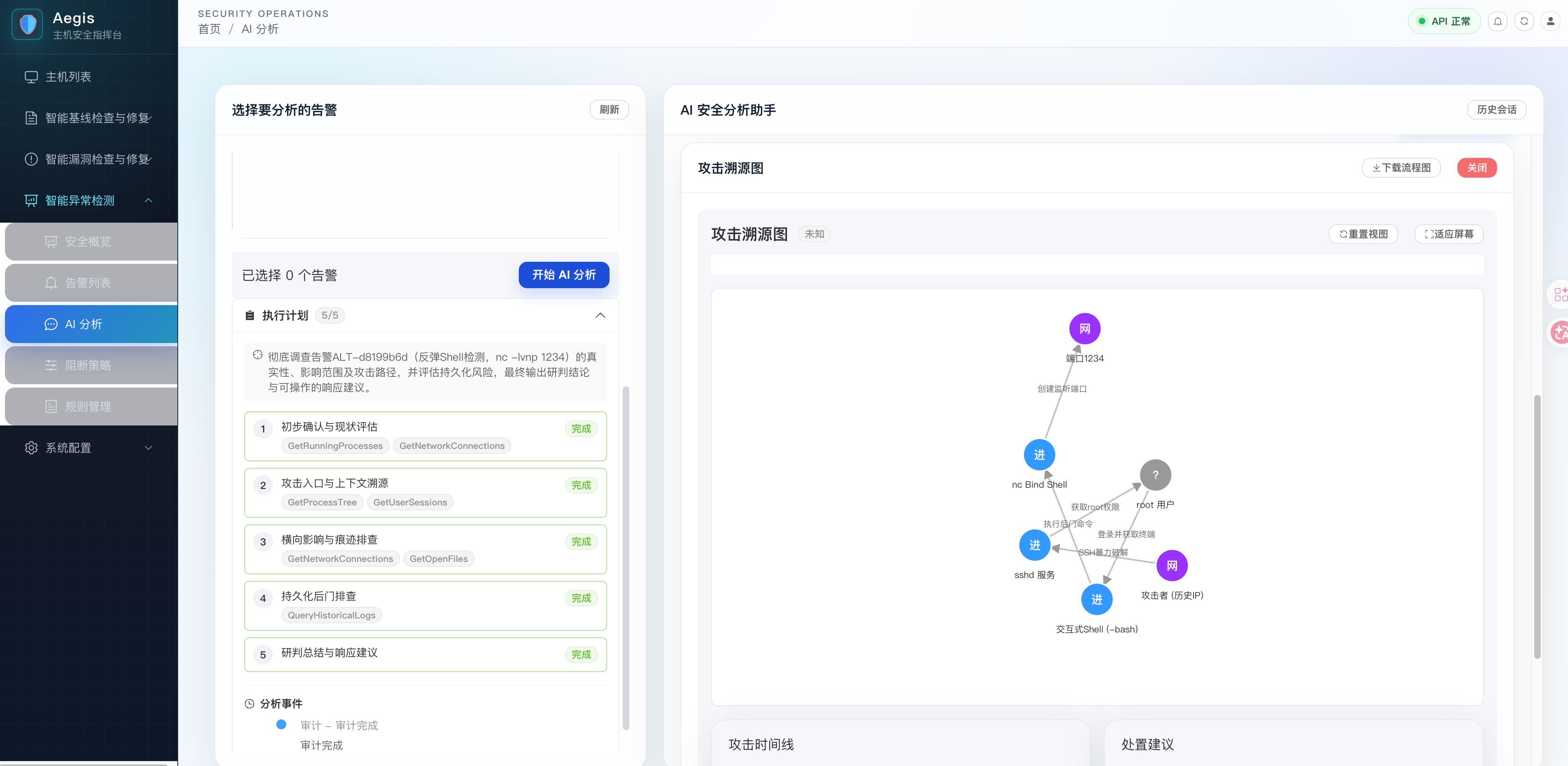Select step 4 持久化后门排查

tap(426, 606)
